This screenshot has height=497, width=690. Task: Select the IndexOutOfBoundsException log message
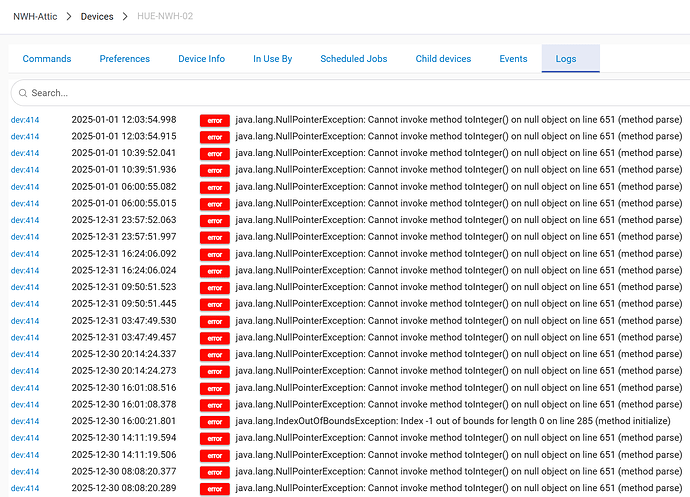[x=453, y=421]
